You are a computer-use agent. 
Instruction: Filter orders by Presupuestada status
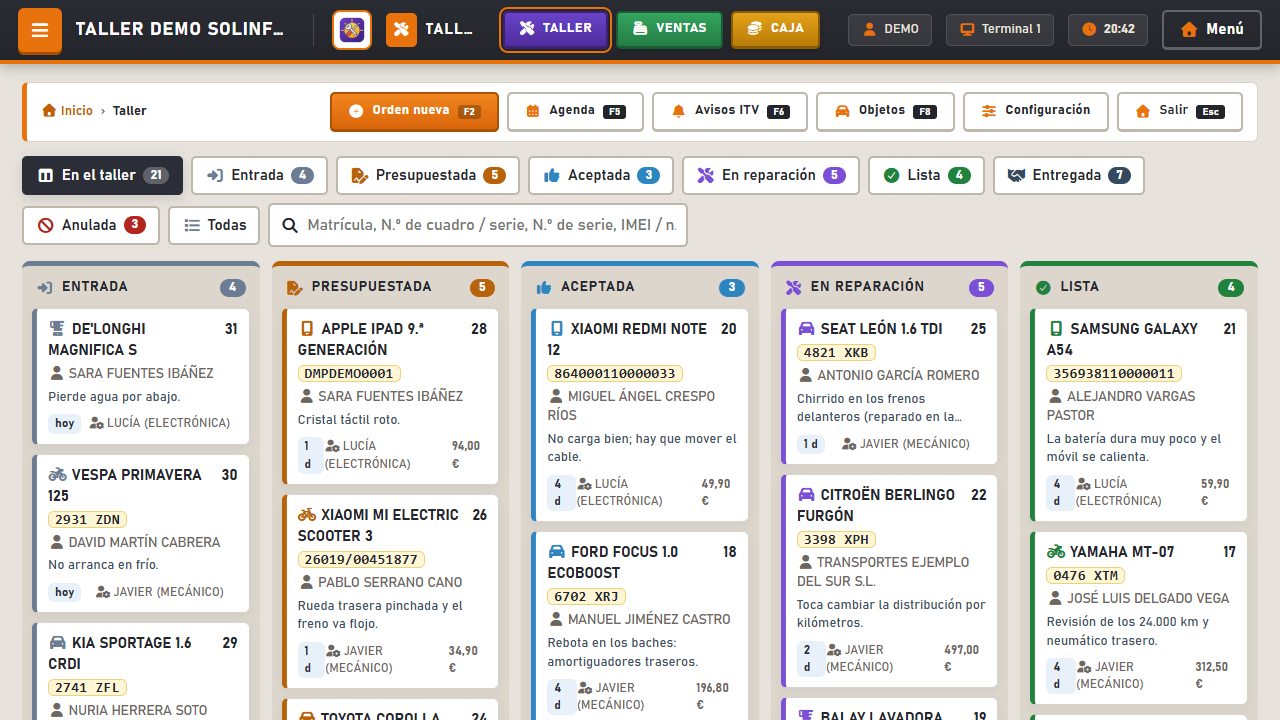(428, 175)
